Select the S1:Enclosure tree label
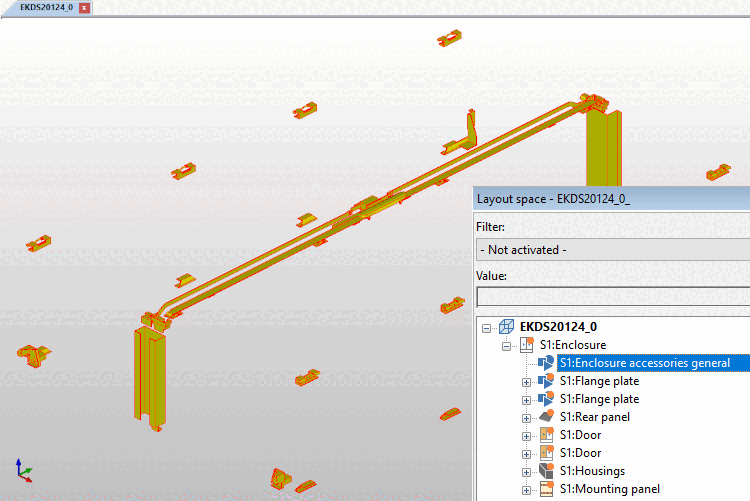The width and height of the screenshot is (750, 501). pyautogui.click(x=573, y=345)
